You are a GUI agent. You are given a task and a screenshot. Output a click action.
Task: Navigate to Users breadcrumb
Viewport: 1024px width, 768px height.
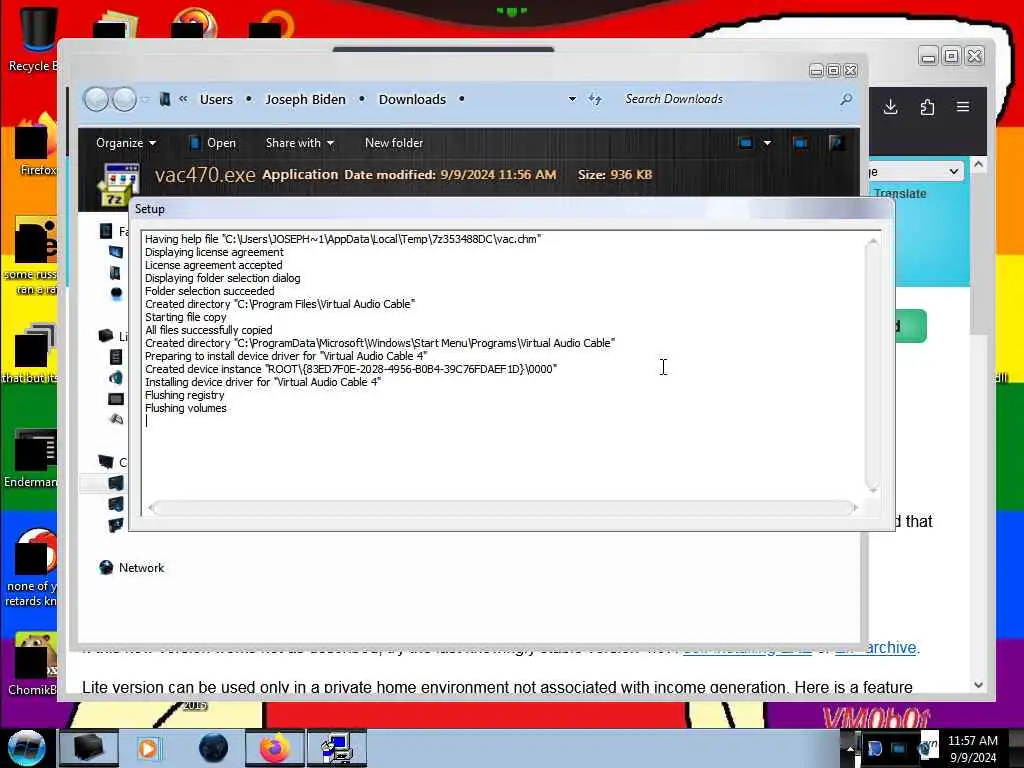(x=216, y=99)
